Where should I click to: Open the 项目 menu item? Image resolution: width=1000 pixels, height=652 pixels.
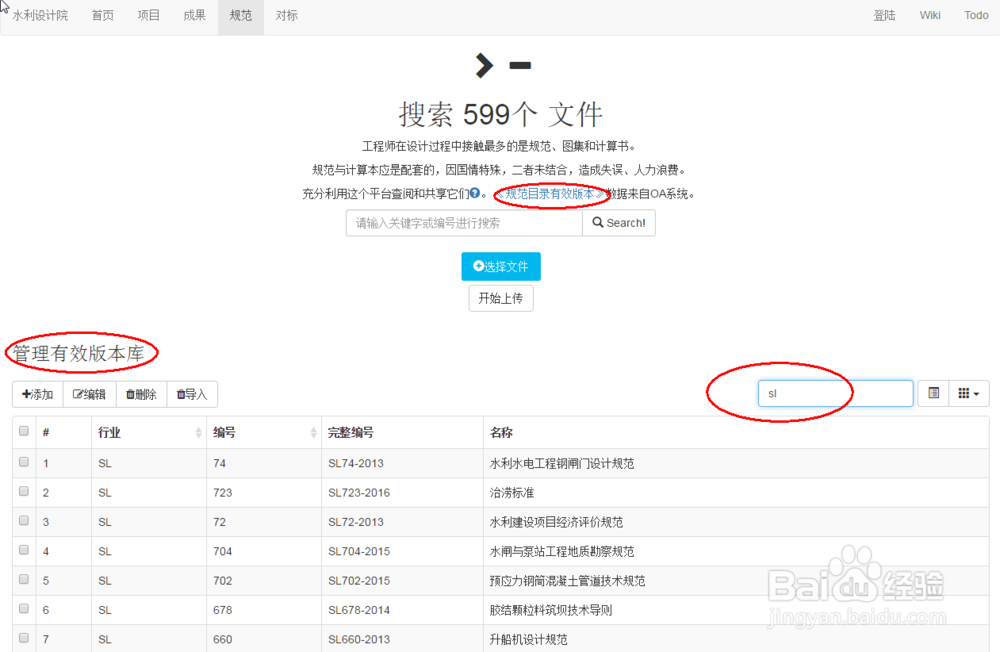148,16
